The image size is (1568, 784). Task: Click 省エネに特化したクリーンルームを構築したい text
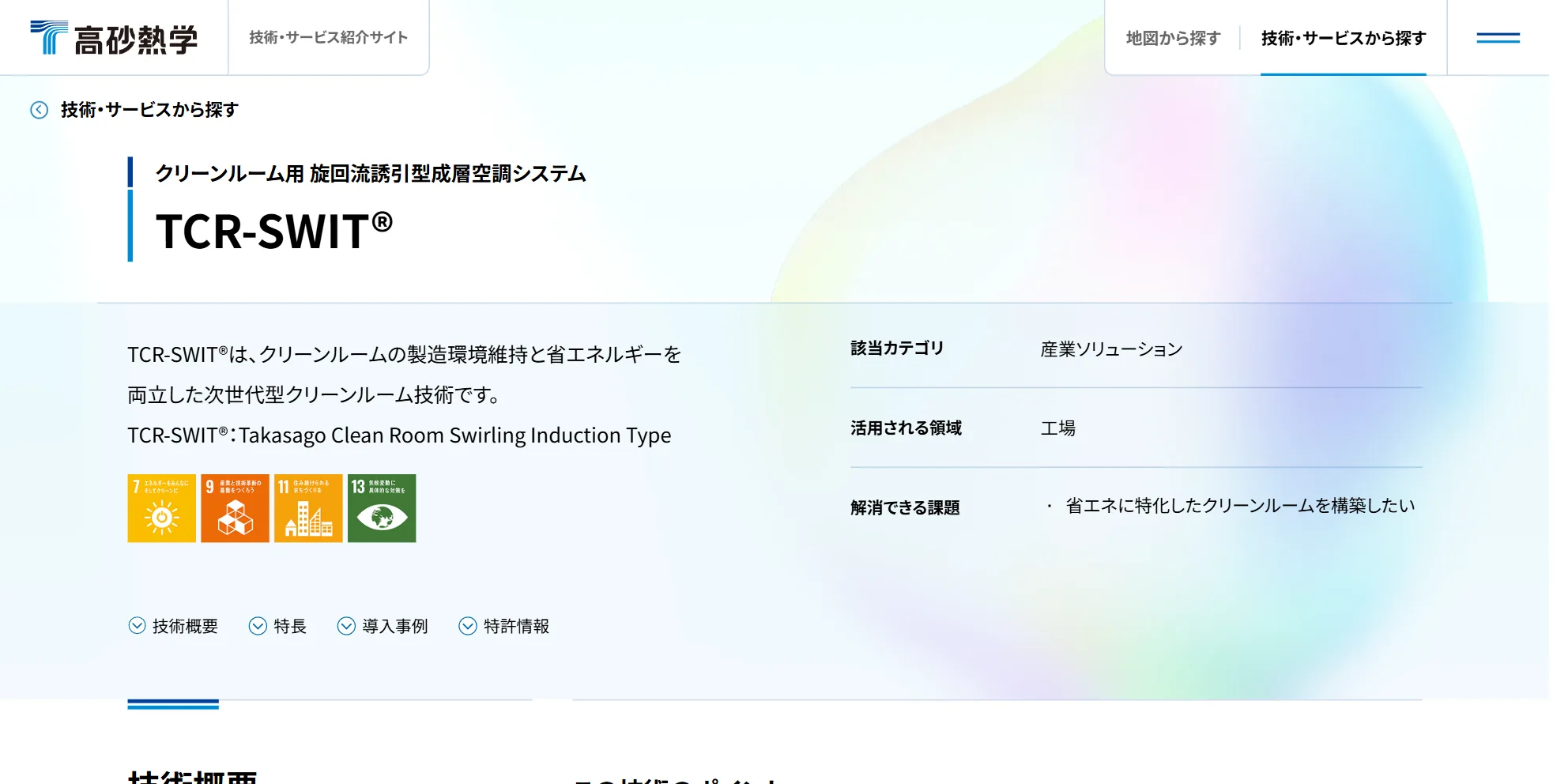click(1240, 506)
